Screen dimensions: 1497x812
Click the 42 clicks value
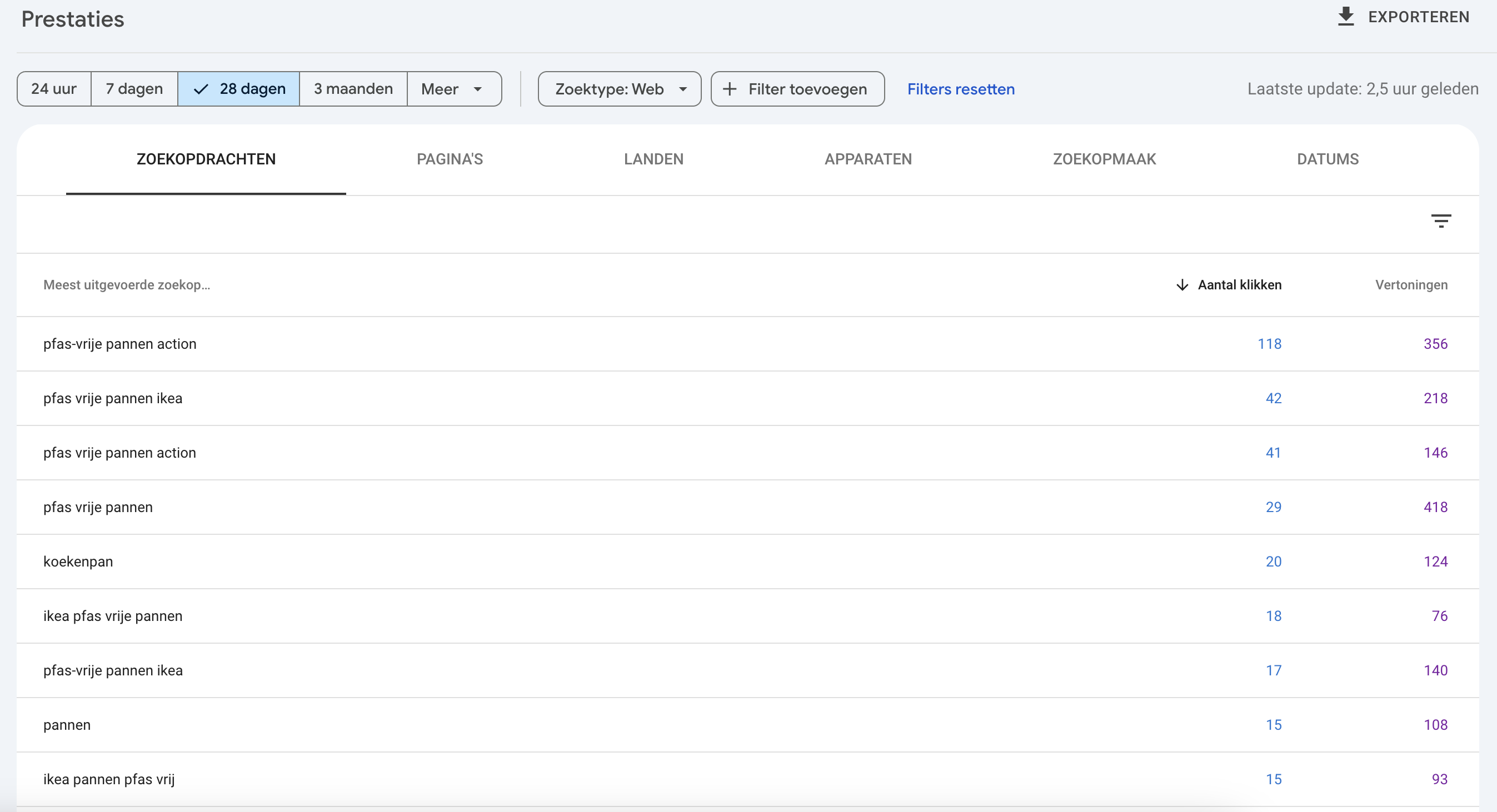pyautogui.click(x=1274, y=398)
